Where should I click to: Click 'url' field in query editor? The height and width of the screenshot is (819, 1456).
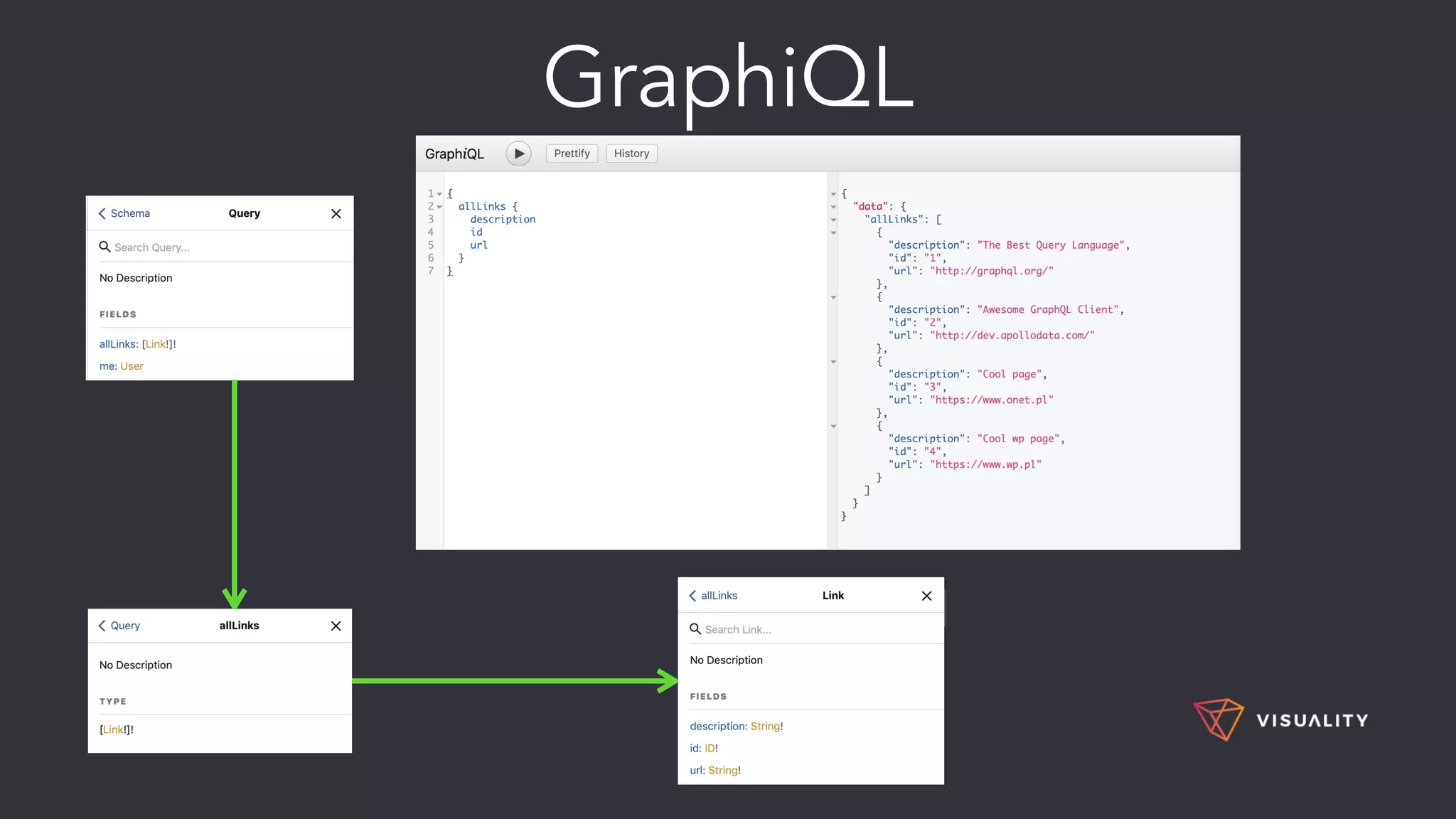tap(478, 245)
